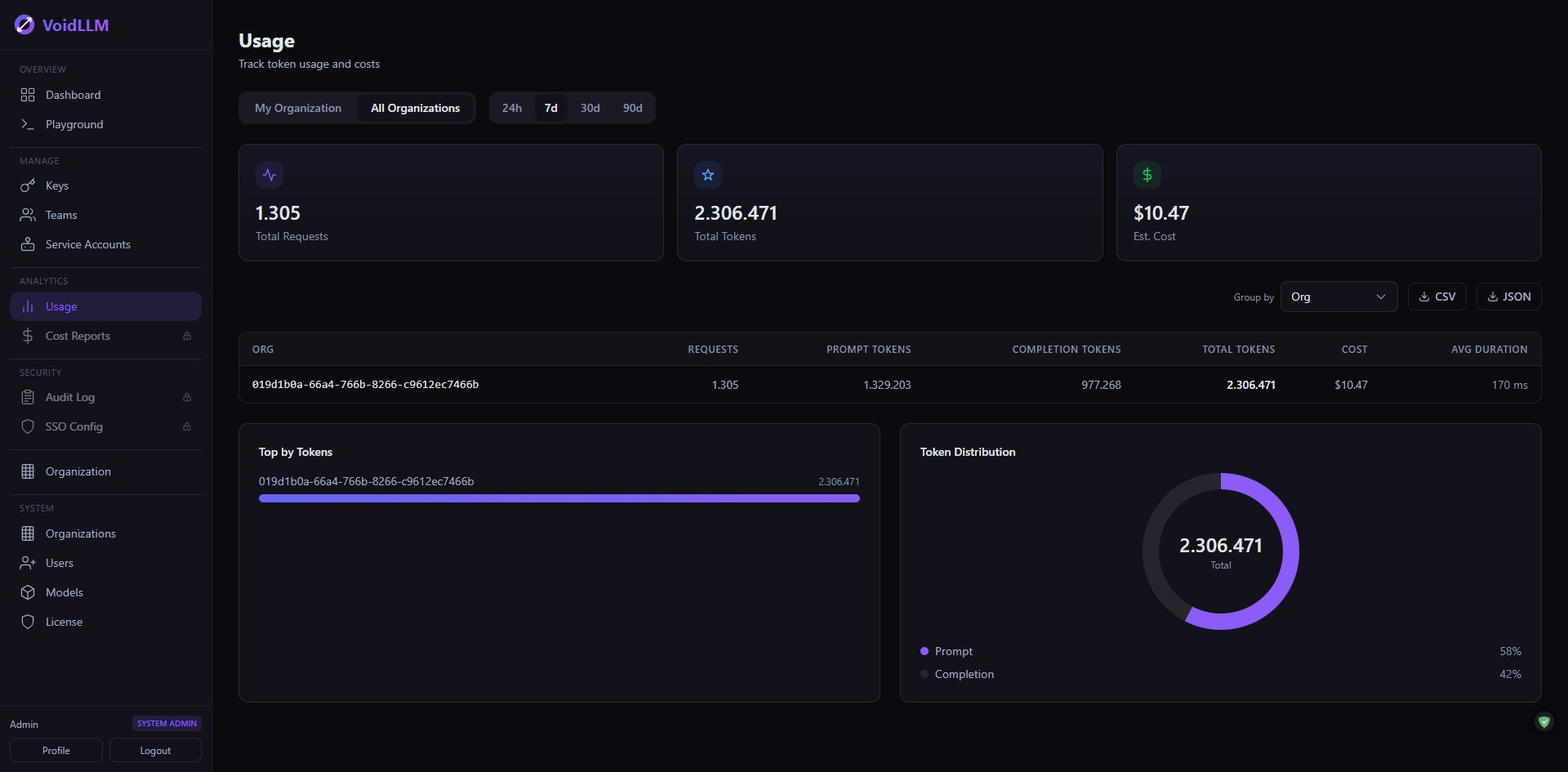1568x772 pixels.
Task: Open the Users page link
Action: click(x=105, y=563)
